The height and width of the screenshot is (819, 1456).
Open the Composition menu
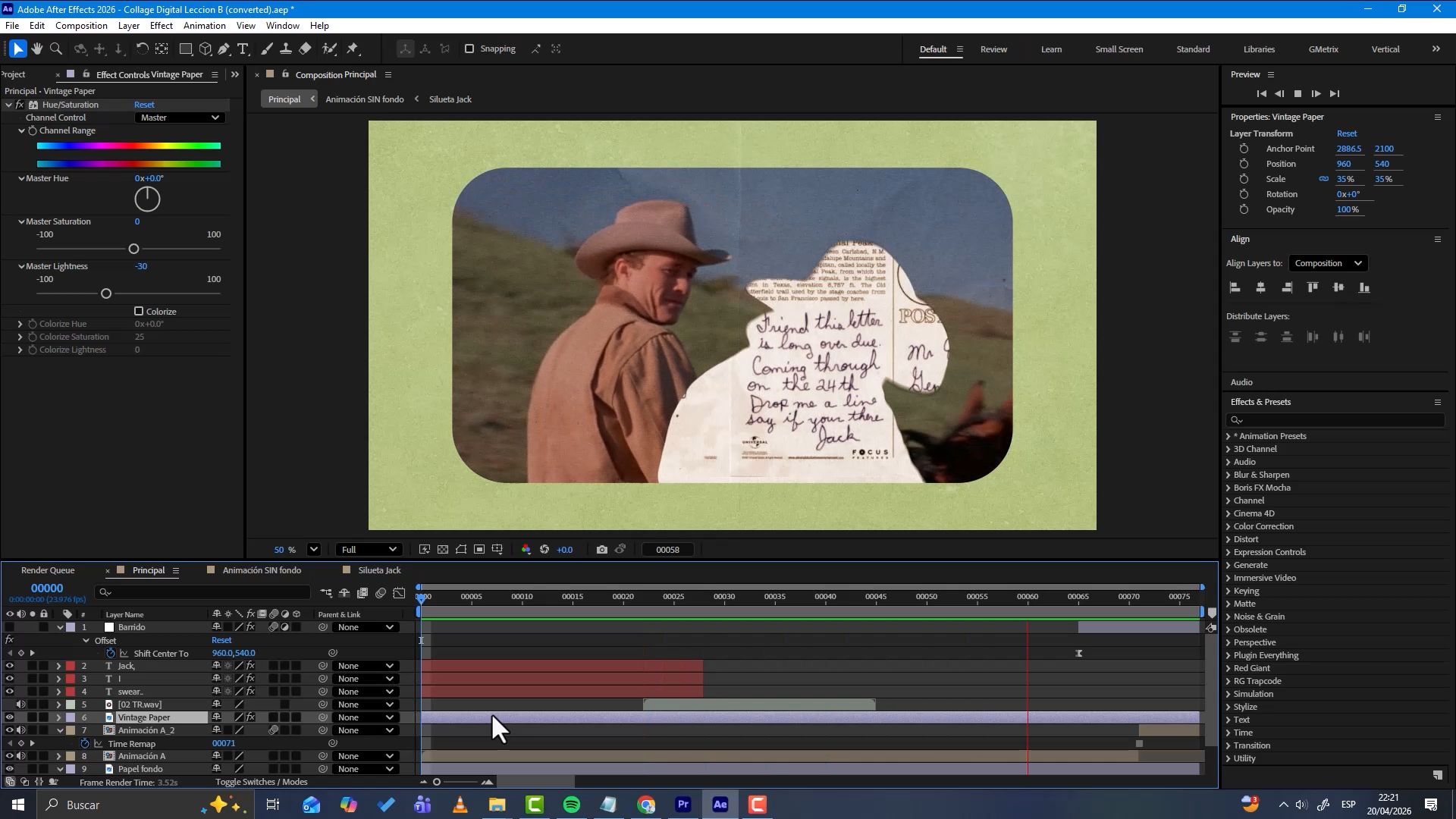(81, 26)
